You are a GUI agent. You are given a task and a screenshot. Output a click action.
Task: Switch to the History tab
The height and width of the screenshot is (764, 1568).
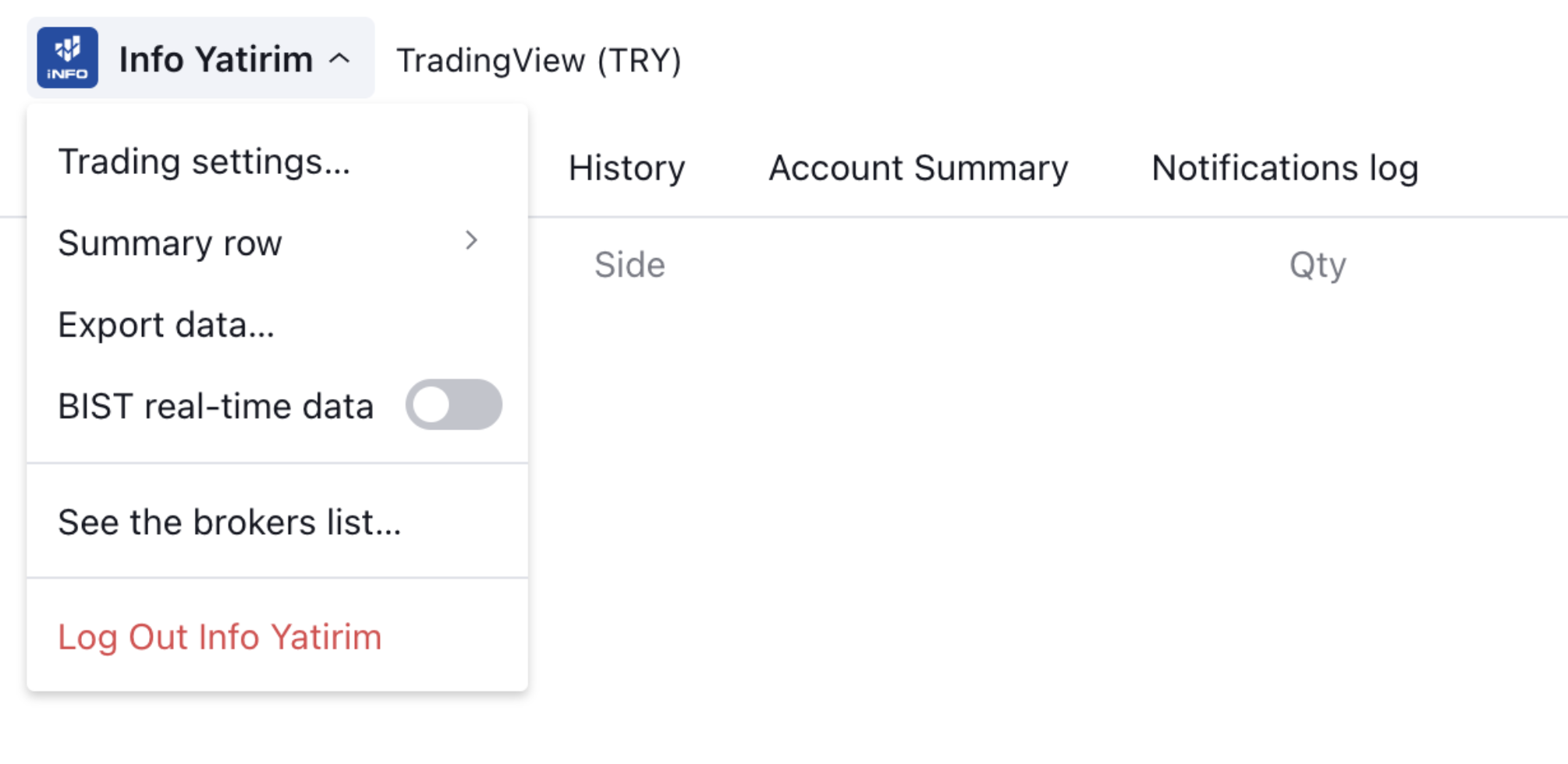click(626, 168)
